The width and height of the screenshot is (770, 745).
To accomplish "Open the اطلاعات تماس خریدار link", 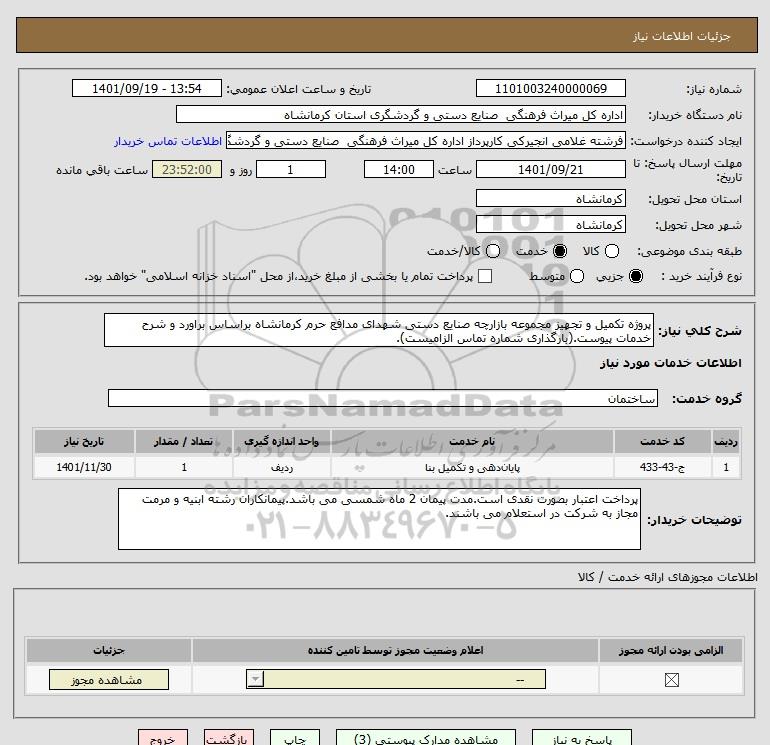I will point(168,141).
